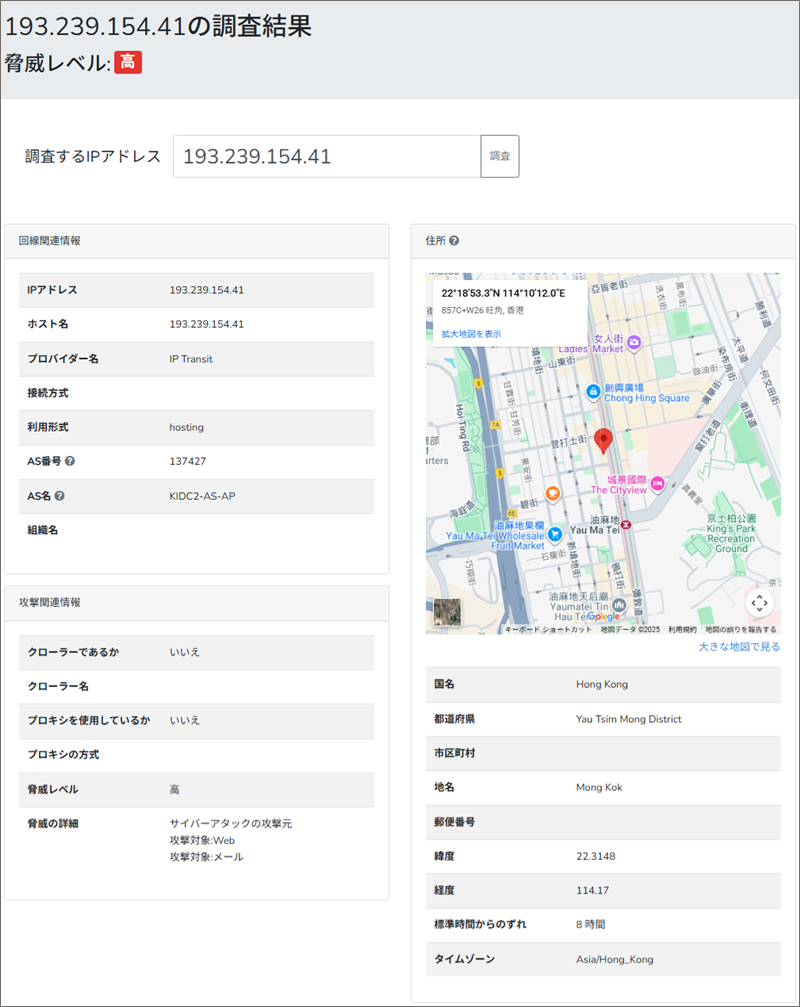
Task: Click the IP address input field
Action: coord(327,157)
